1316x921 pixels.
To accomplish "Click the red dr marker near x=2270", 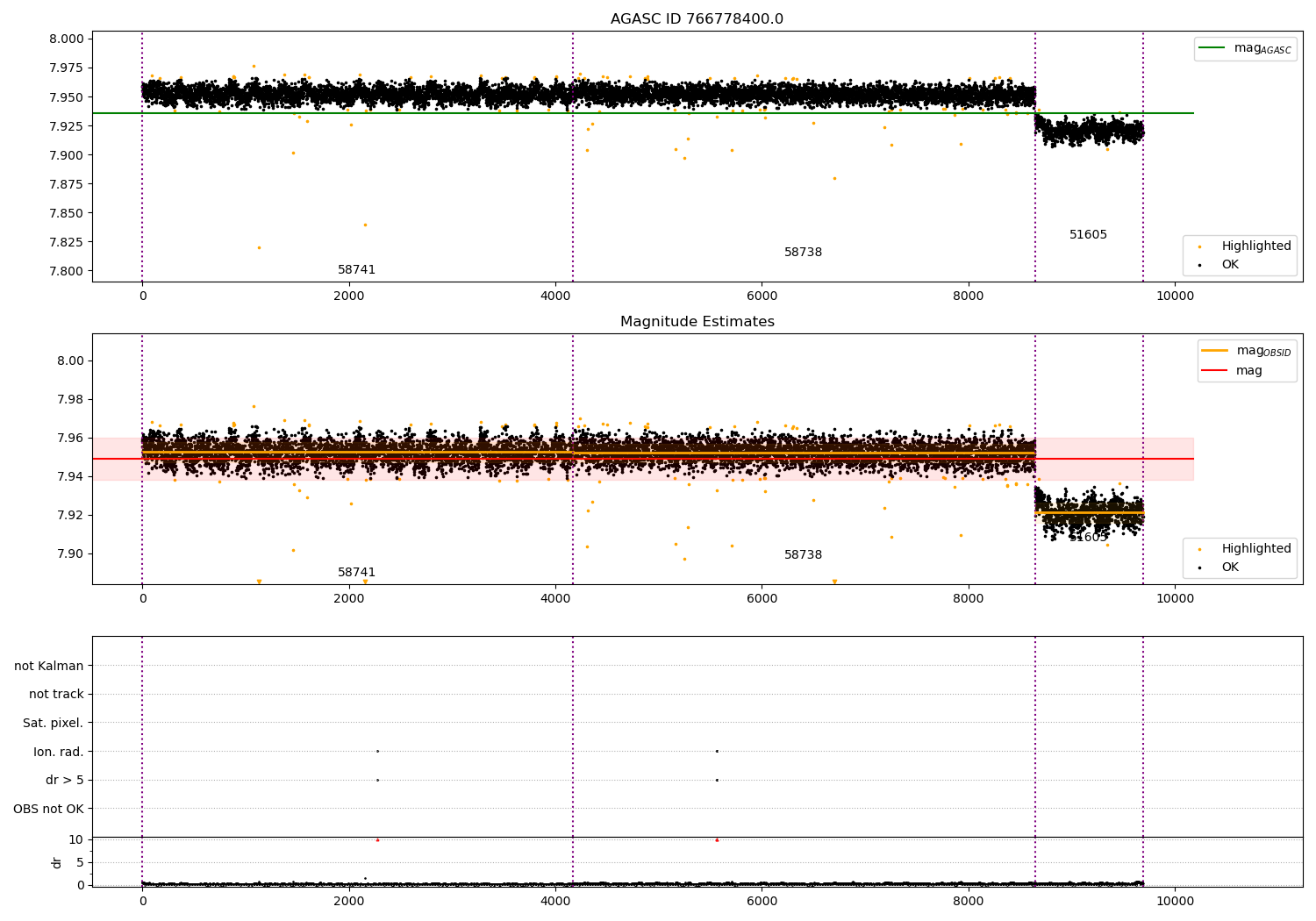I will coord(377,839).
